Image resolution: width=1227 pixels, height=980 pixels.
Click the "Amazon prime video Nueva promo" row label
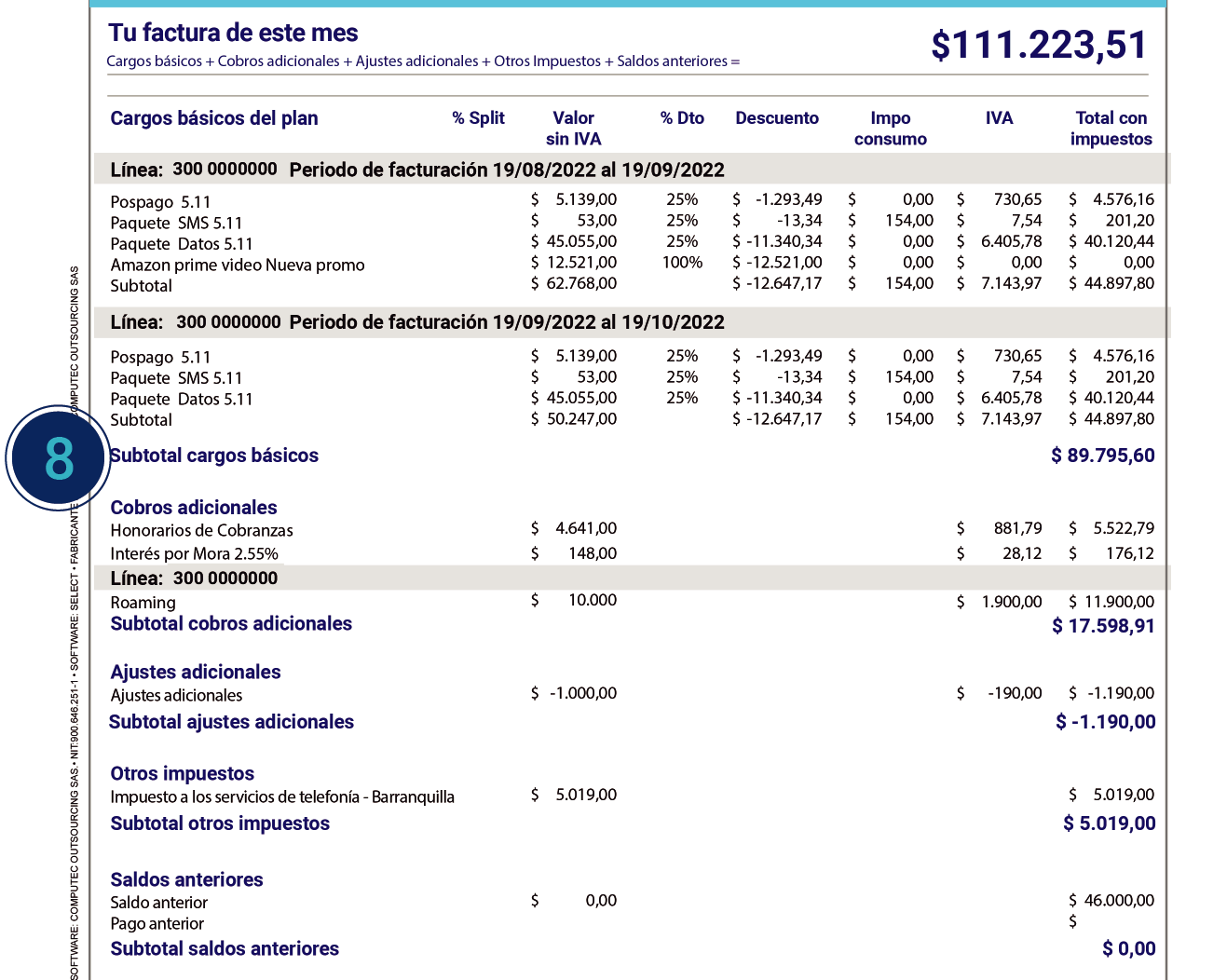click(x=238, y=265)
